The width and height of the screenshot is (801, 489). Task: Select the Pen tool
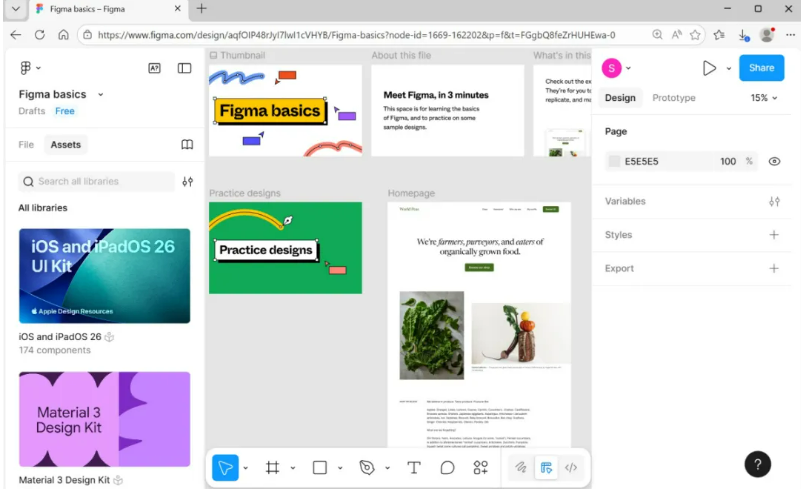point(367,468)
